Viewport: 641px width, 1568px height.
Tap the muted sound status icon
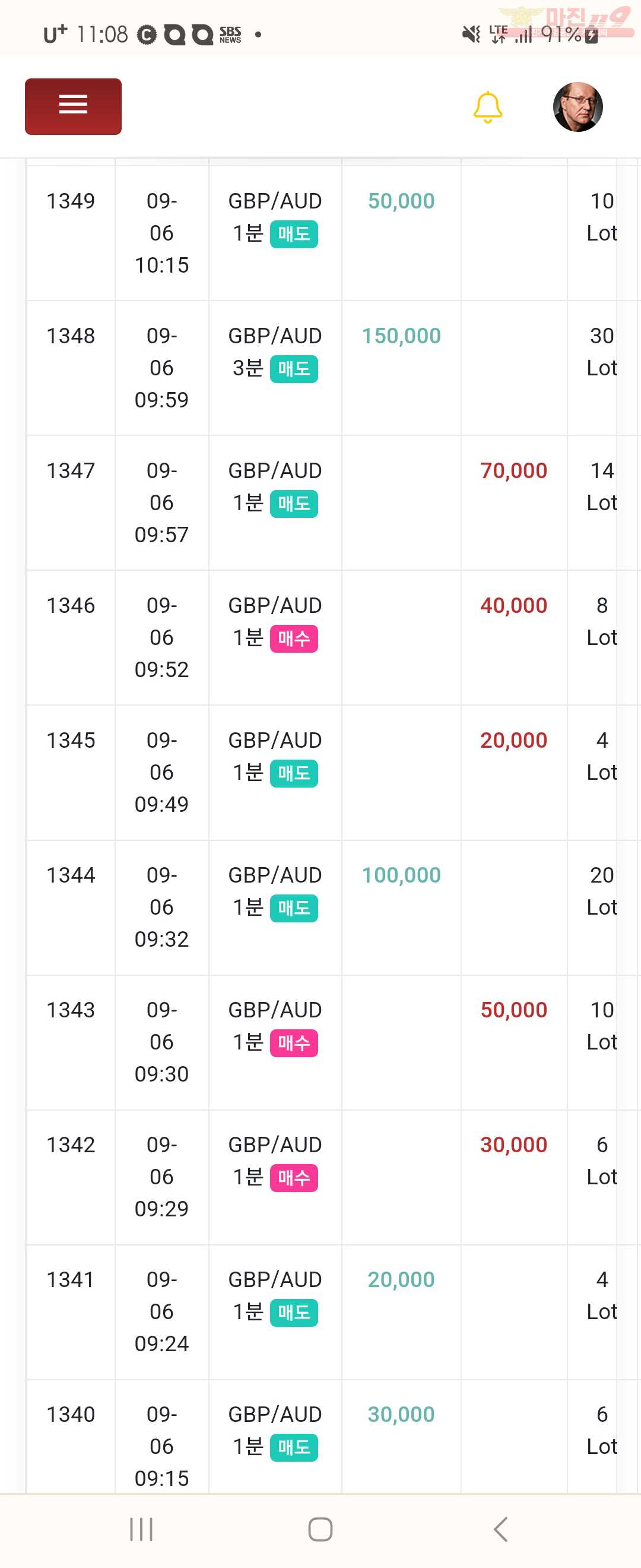pos(471,34)
